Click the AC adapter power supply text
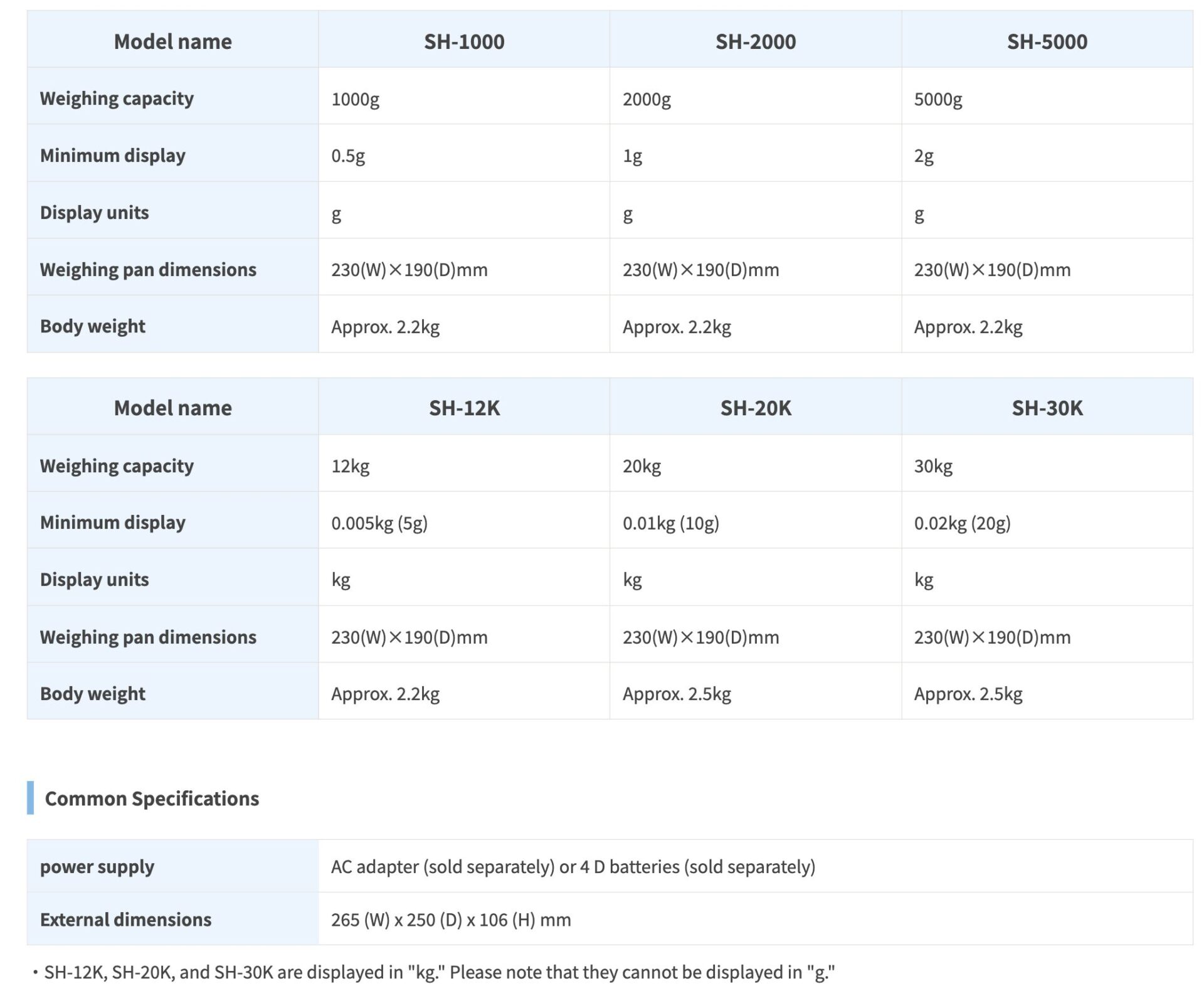 [x=573, y=866]
